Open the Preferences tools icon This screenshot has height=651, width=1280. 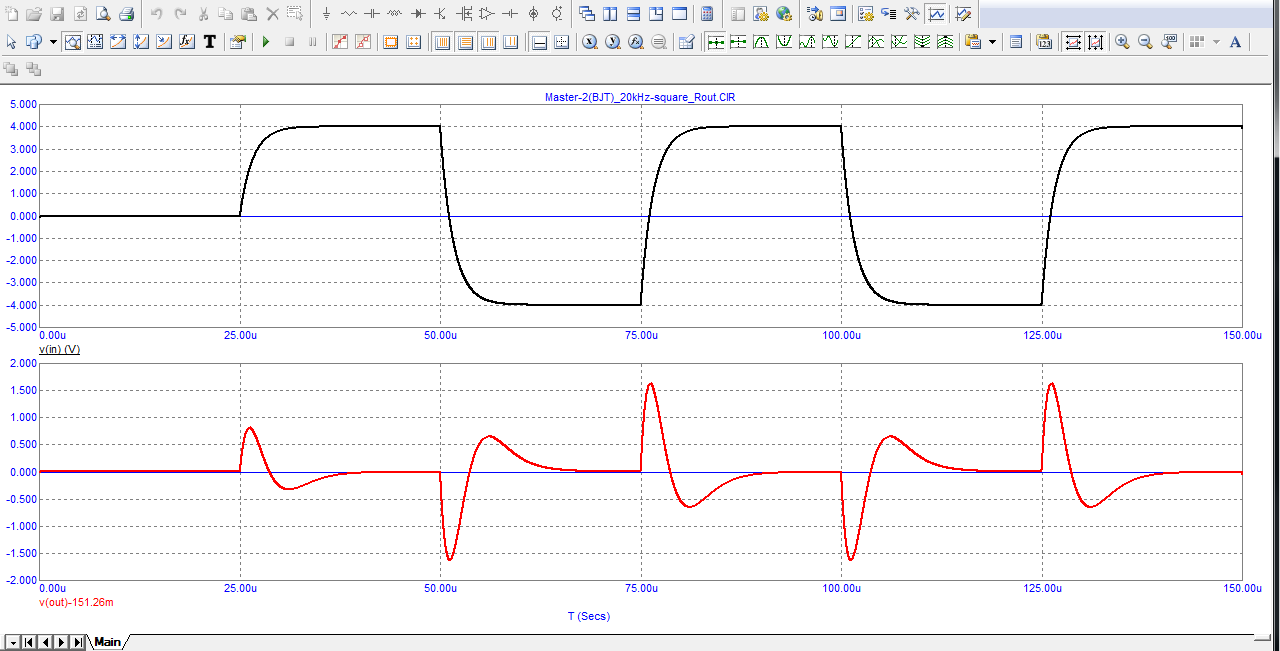tap(912, 14)
